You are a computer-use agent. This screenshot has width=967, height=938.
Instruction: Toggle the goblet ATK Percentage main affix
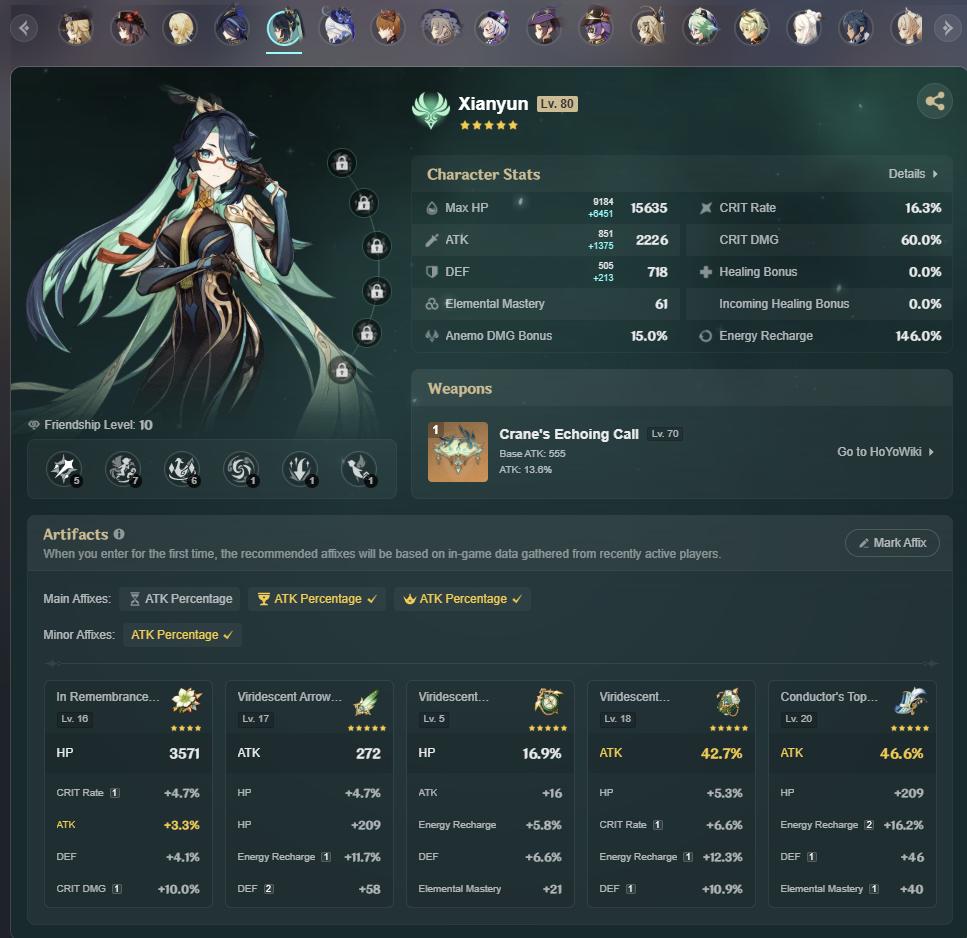(316, 599)
